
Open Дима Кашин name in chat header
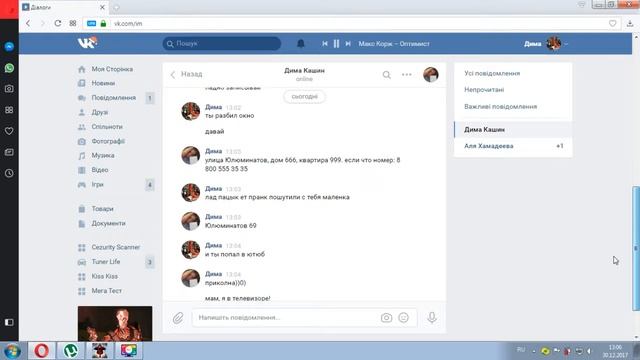304,71
